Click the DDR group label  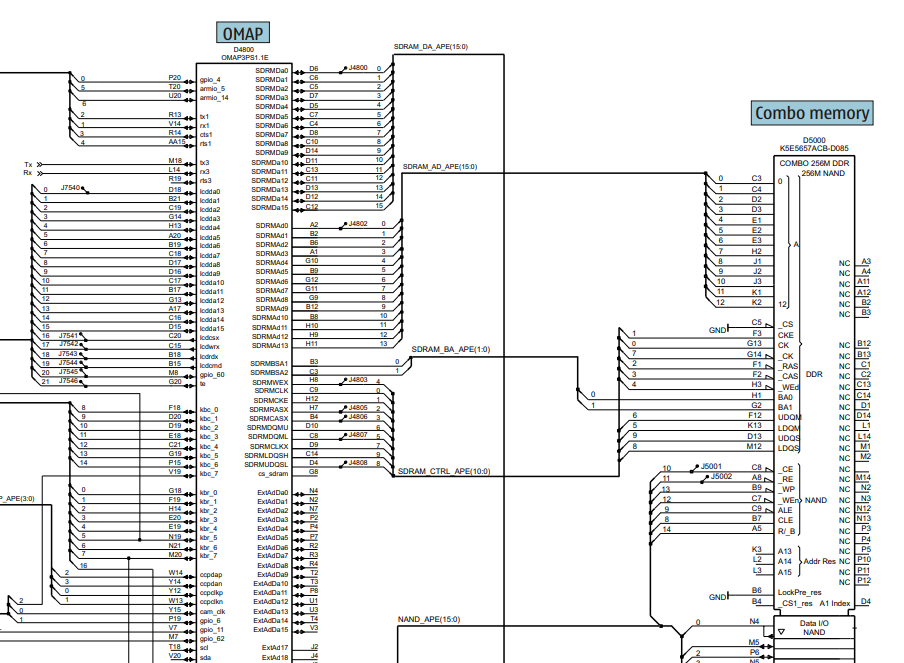tap(814, 374)
